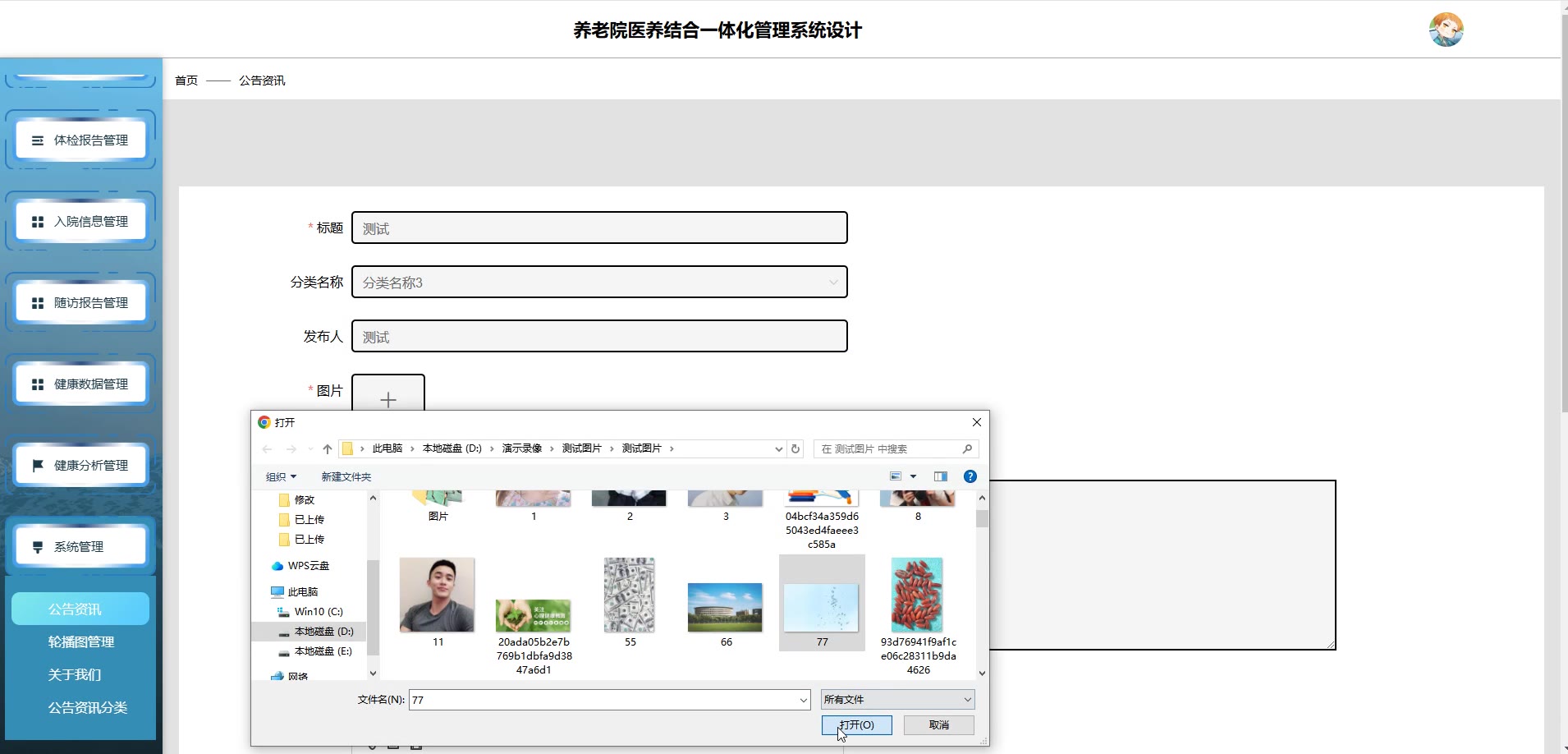Image resolution: width=1568 pixels, height=754 pixels.
Task: Click the large content textarea behind the dialog
Action: [1162, 565]
